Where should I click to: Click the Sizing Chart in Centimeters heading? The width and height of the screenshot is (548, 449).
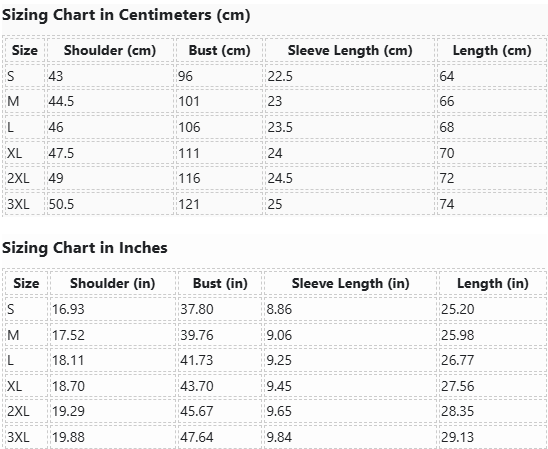(x=126, y=15)
